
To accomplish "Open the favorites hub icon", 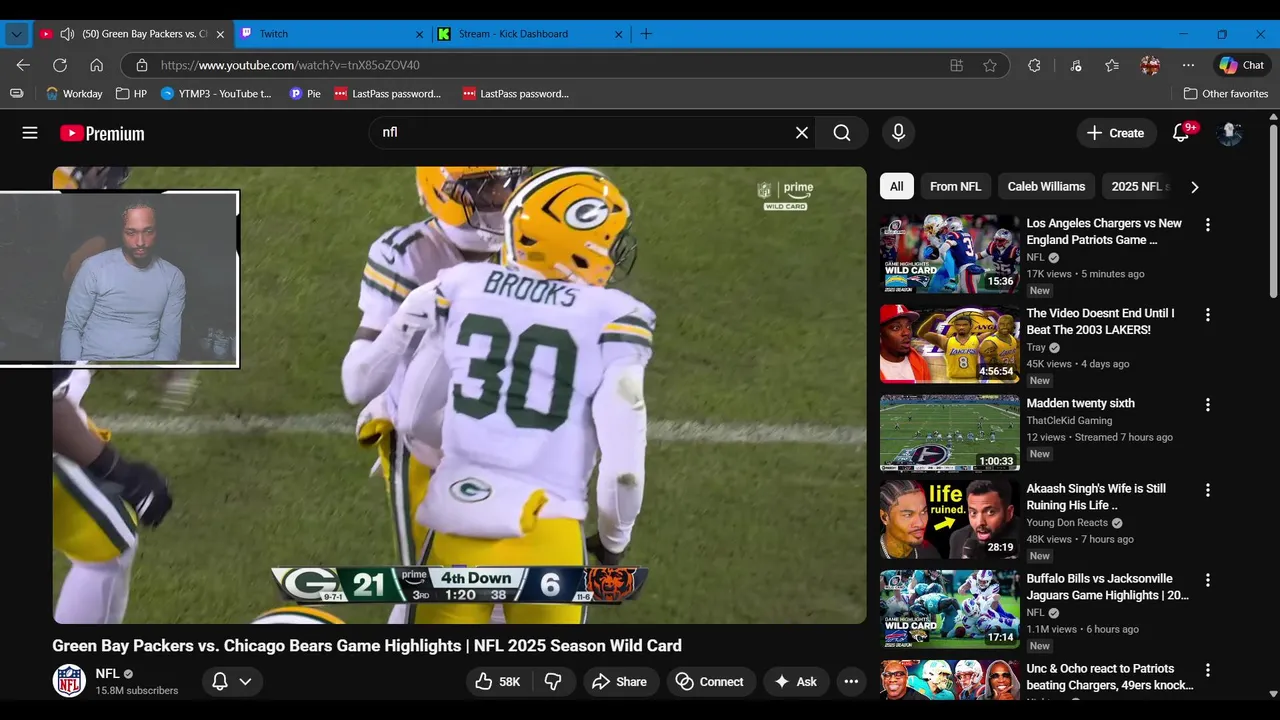I will tap(1112, 65).
